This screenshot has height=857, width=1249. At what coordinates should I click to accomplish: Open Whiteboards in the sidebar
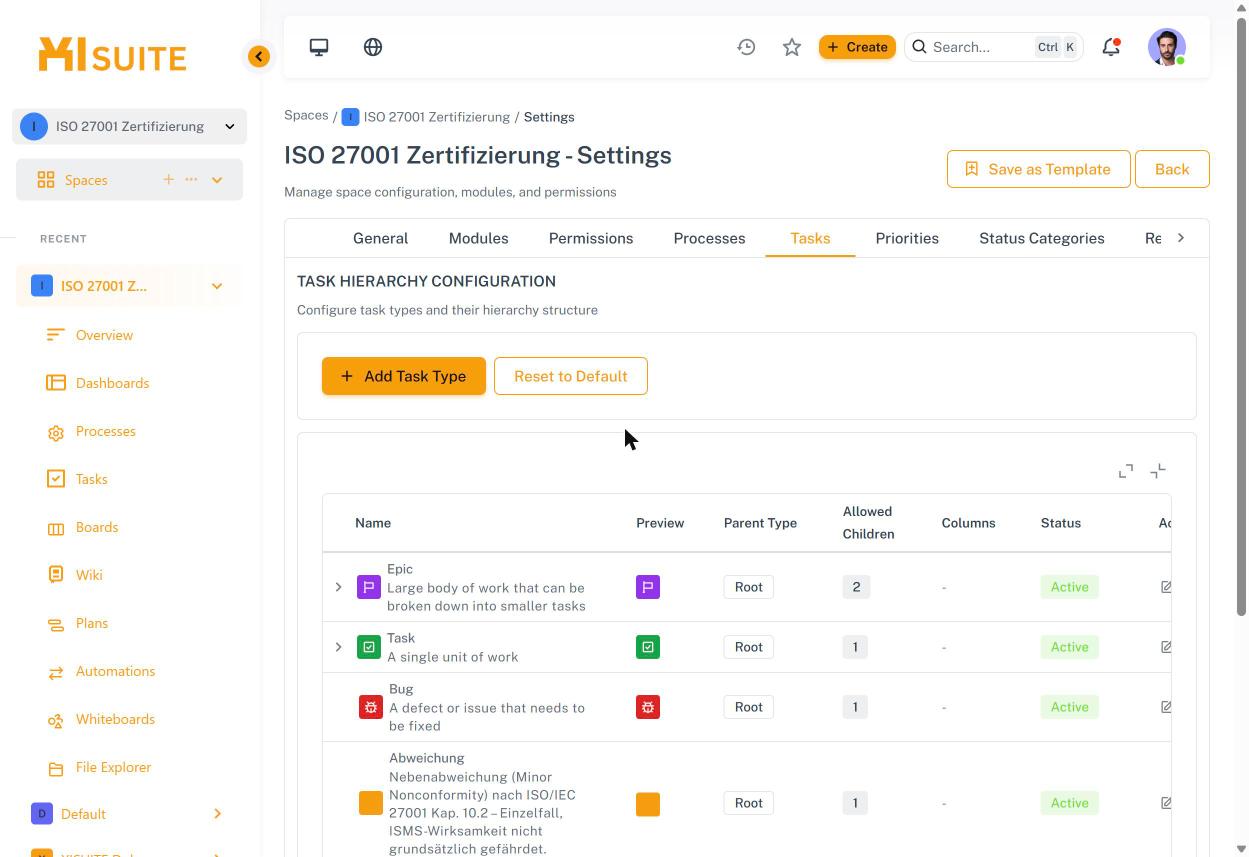115,719
